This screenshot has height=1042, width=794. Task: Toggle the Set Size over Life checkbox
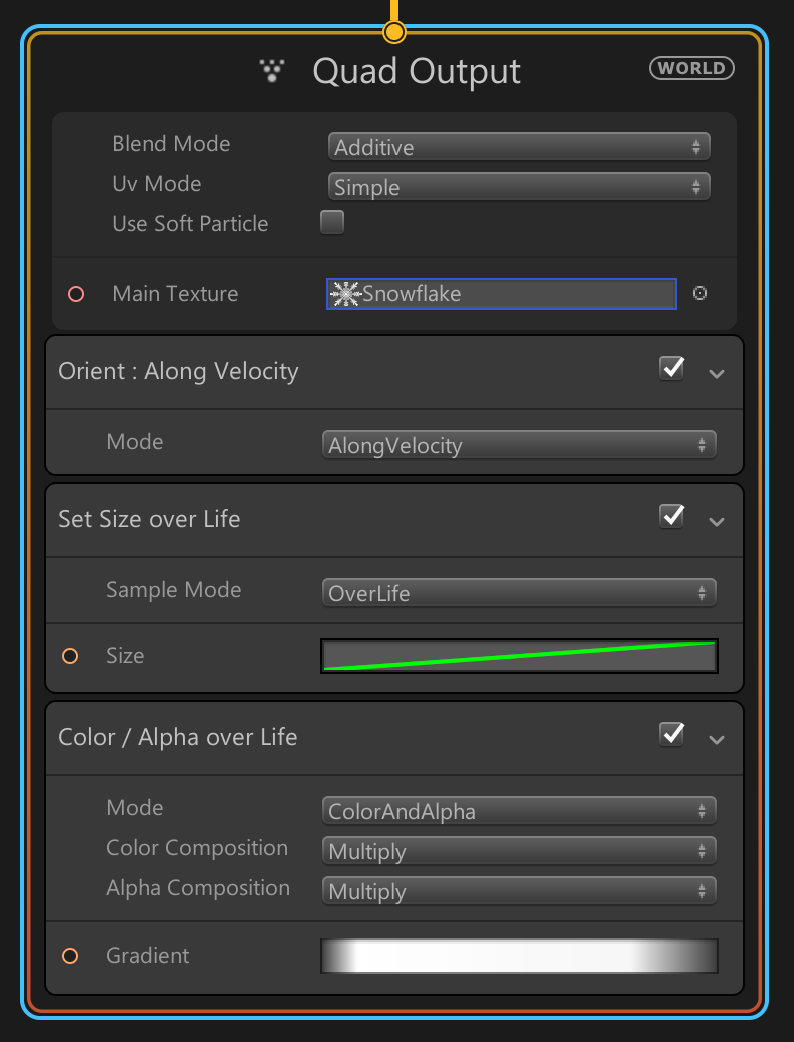click(x=672, y=516)
